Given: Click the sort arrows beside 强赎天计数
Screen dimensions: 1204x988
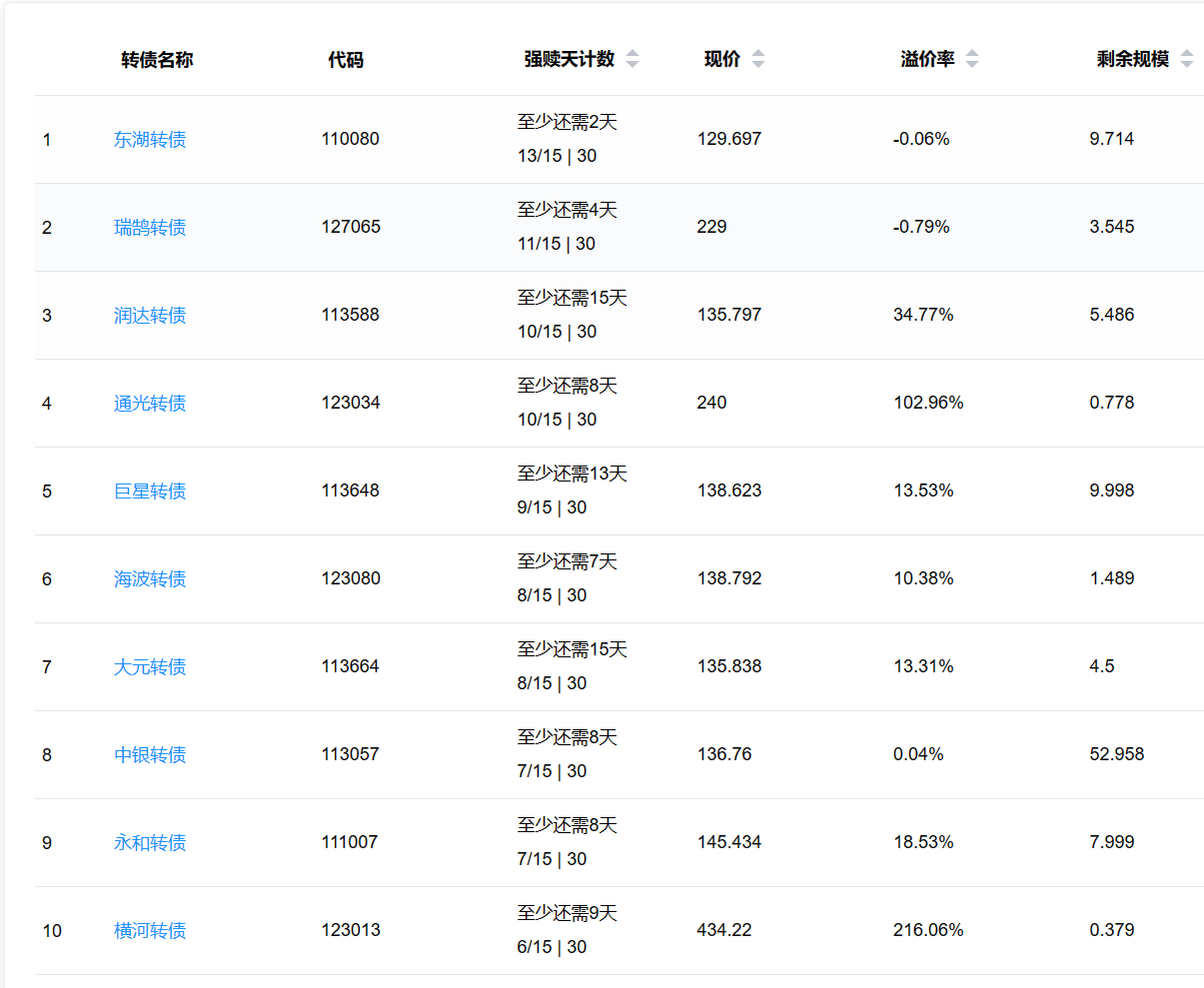Looking at the screenshot, I should (631, 60).
